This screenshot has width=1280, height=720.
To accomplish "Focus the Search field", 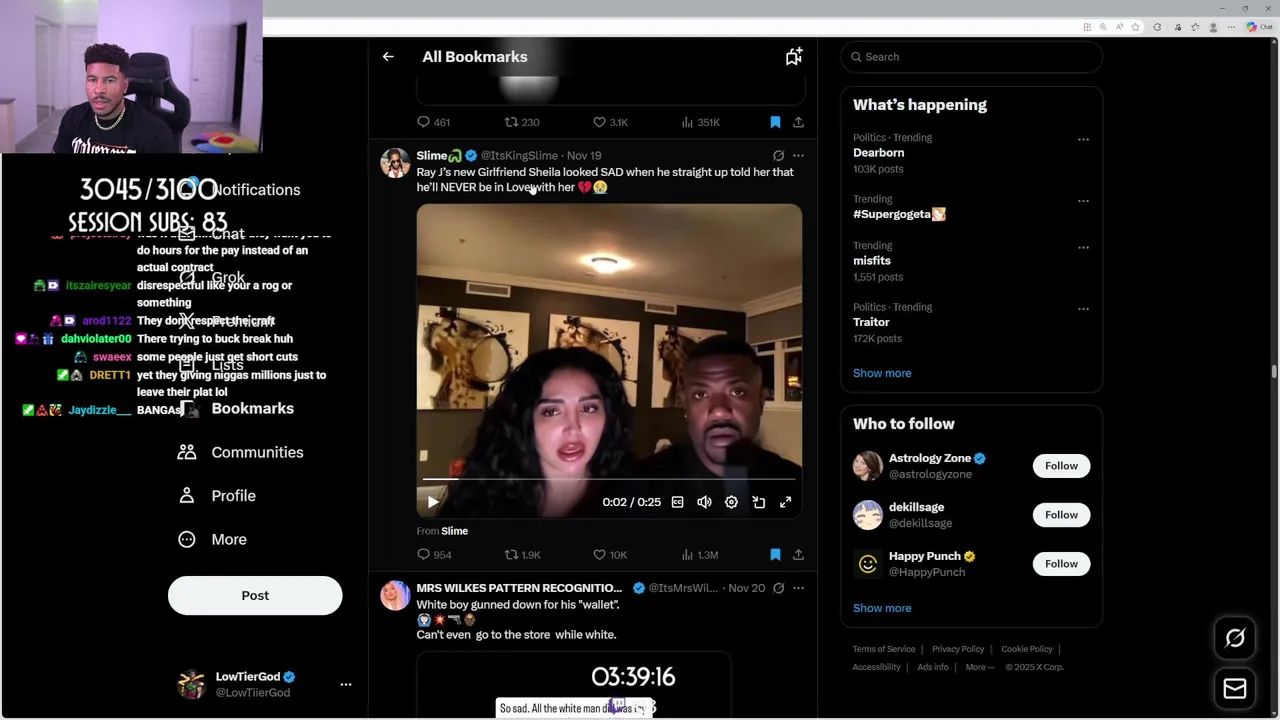I will click(x=971, y=57).
